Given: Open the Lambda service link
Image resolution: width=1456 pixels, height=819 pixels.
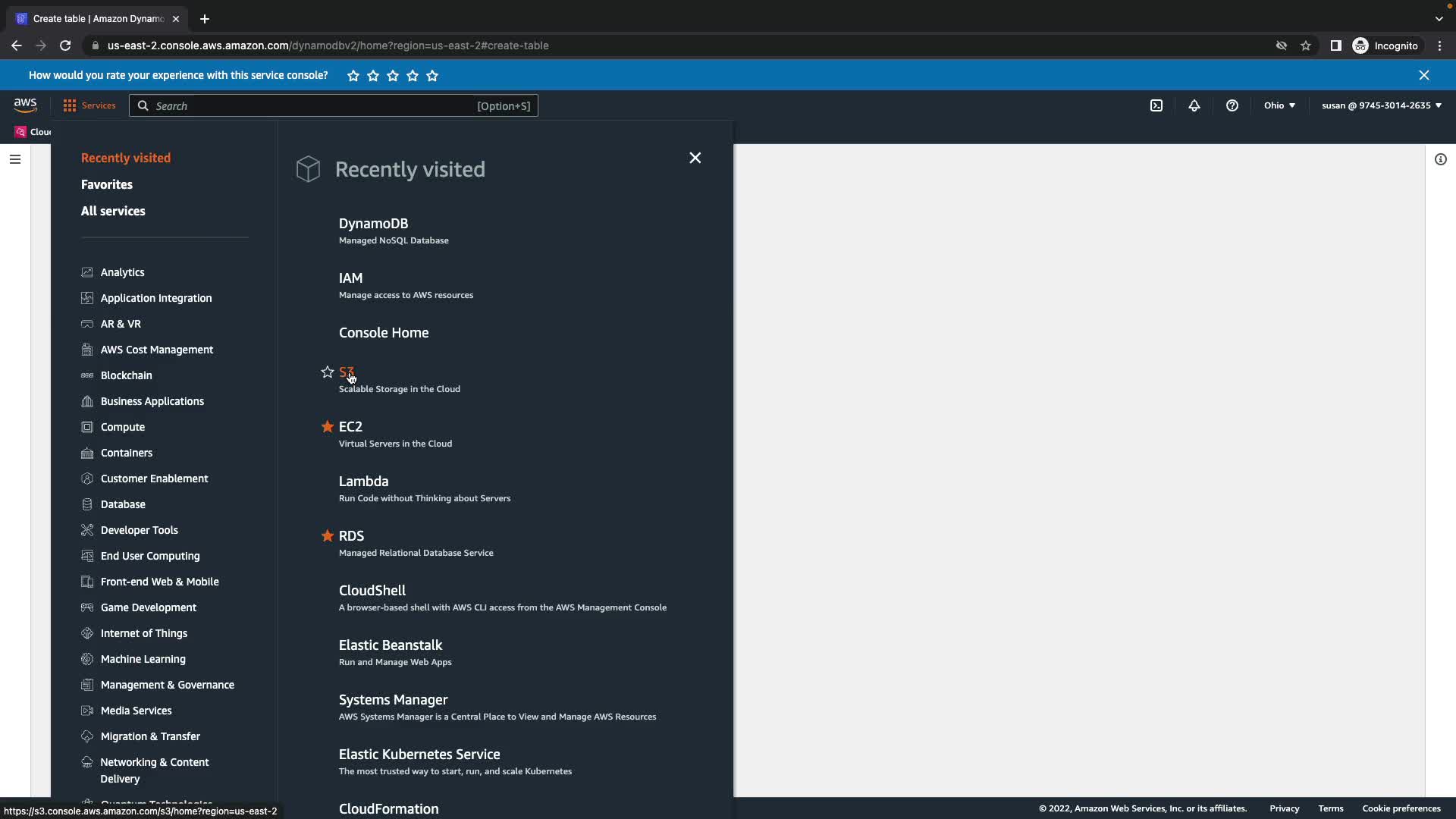Looking at the screenshot, I should (363, 482).
